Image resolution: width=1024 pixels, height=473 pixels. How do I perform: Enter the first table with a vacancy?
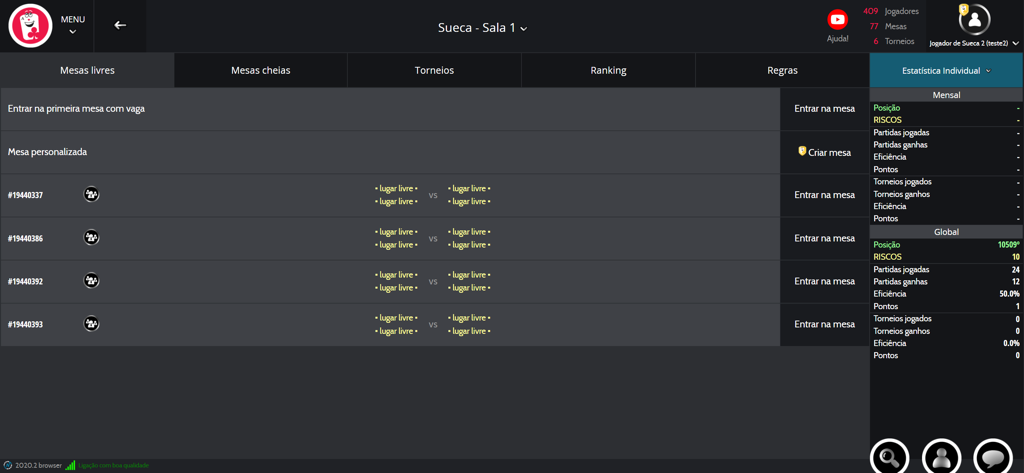(x=824, y=109)
